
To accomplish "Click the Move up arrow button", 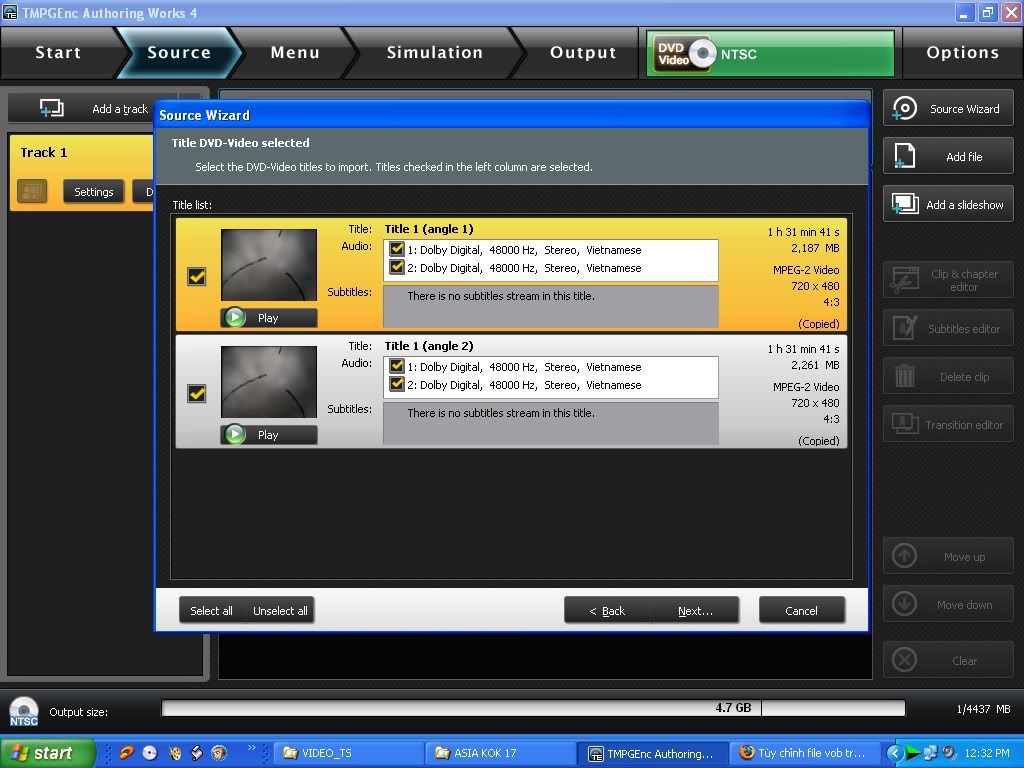I will click(x=948, y=556).
